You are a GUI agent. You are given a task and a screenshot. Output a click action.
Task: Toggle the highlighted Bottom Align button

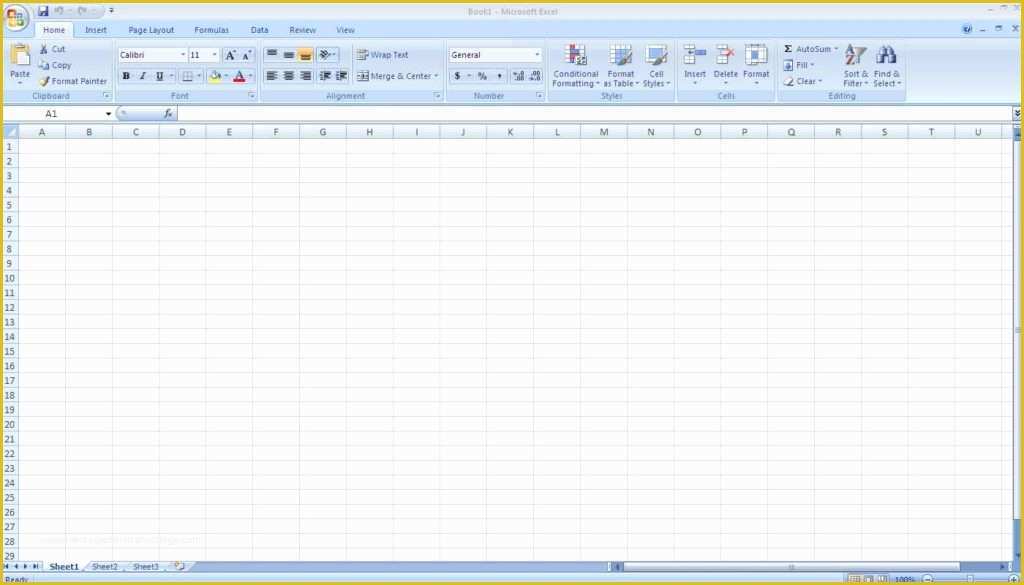coord(306,55)
